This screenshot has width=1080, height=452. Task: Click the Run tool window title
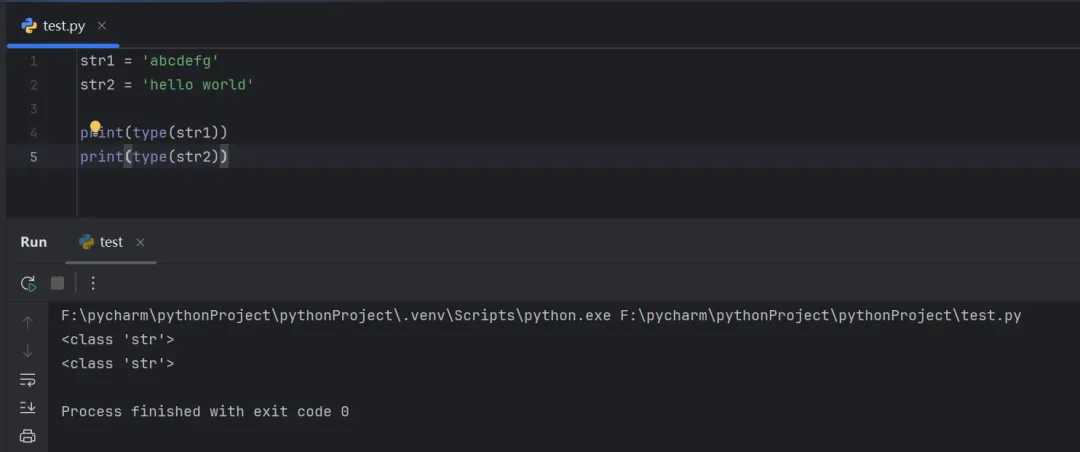tap(34, 242)
